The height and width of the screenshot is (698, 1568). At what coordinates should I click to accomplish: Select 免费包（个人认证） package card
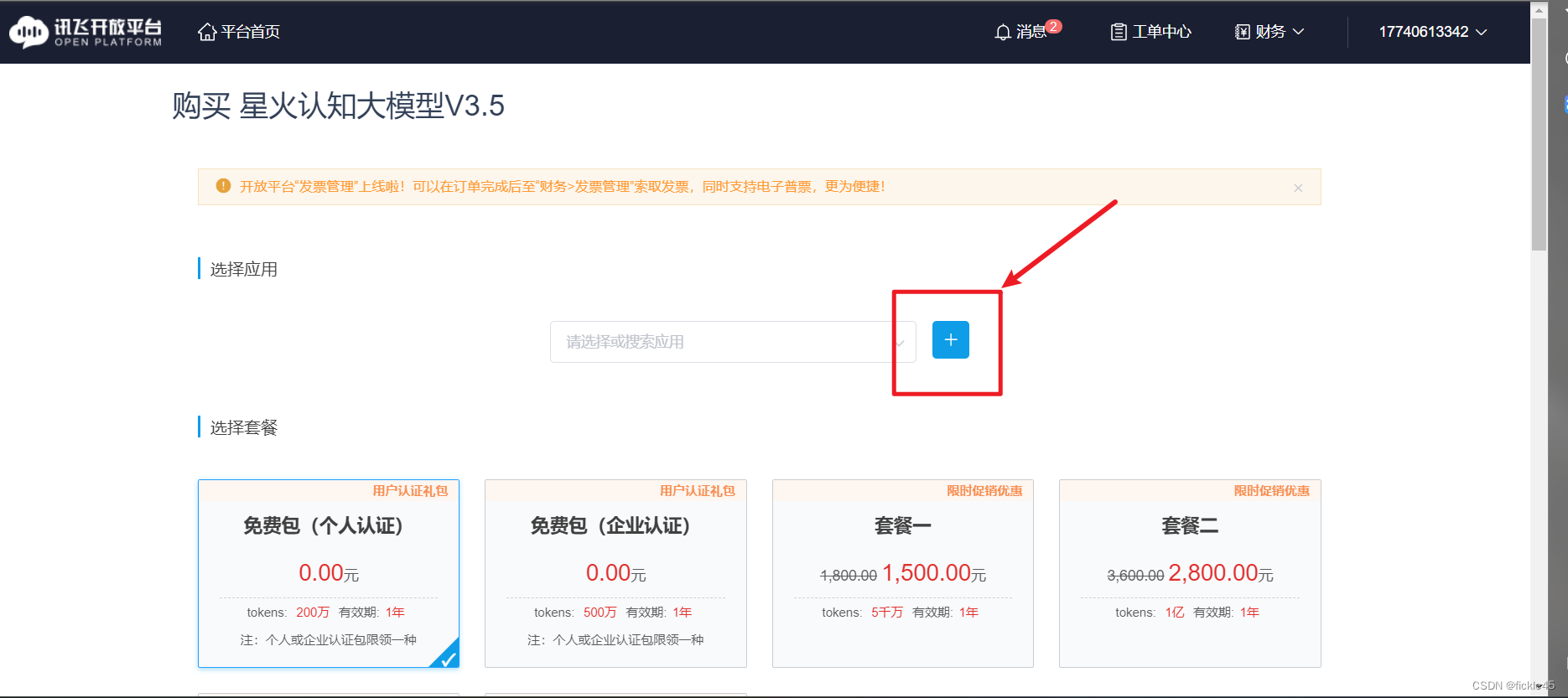click(x=329, y=573)
